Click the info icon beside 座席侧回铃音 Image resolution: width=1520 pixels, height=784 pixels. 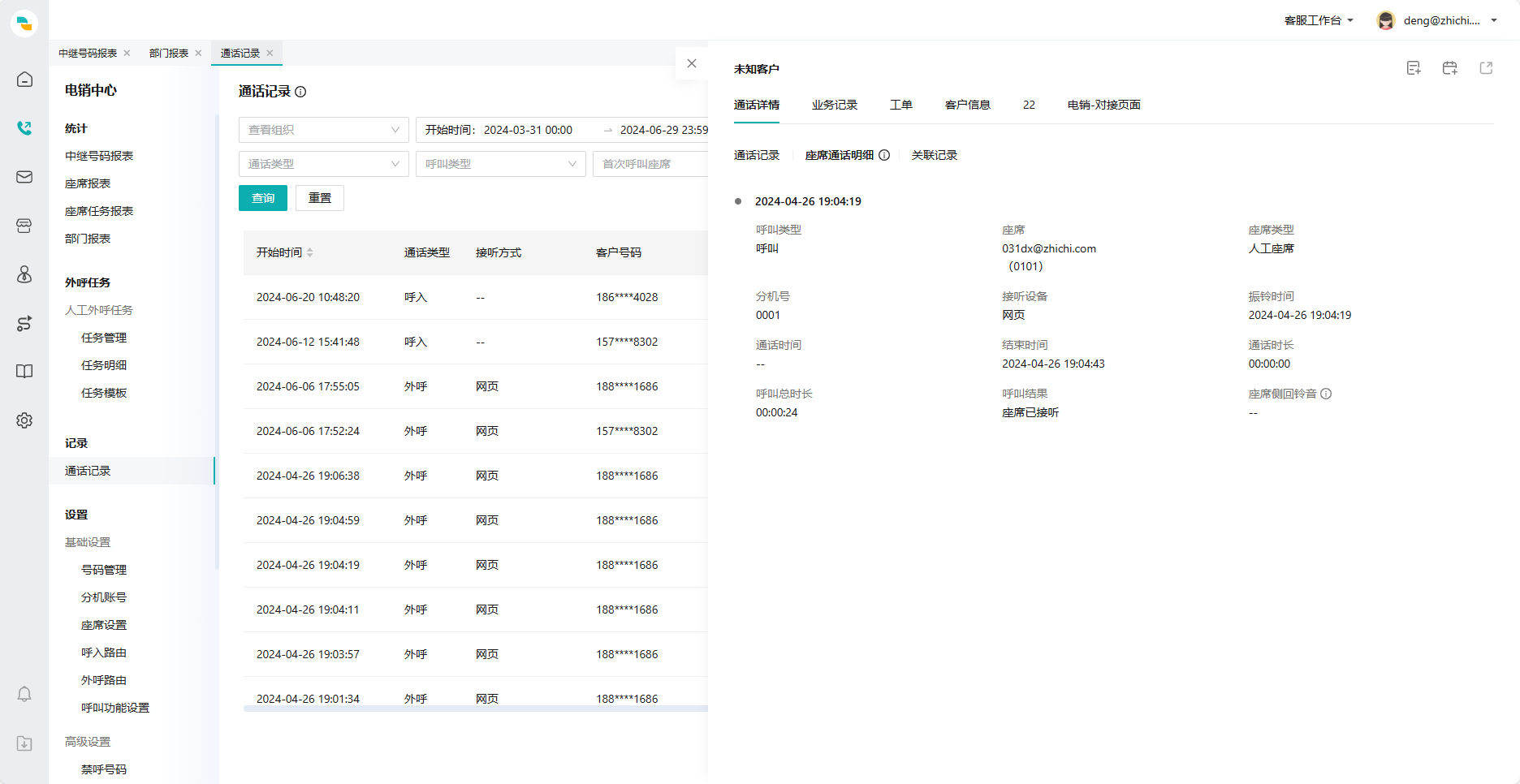(1326, 394)
